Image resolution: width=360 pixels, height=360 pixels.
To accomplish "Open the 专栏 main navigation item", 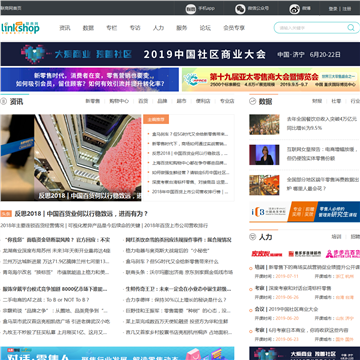I will coord(112,28).
